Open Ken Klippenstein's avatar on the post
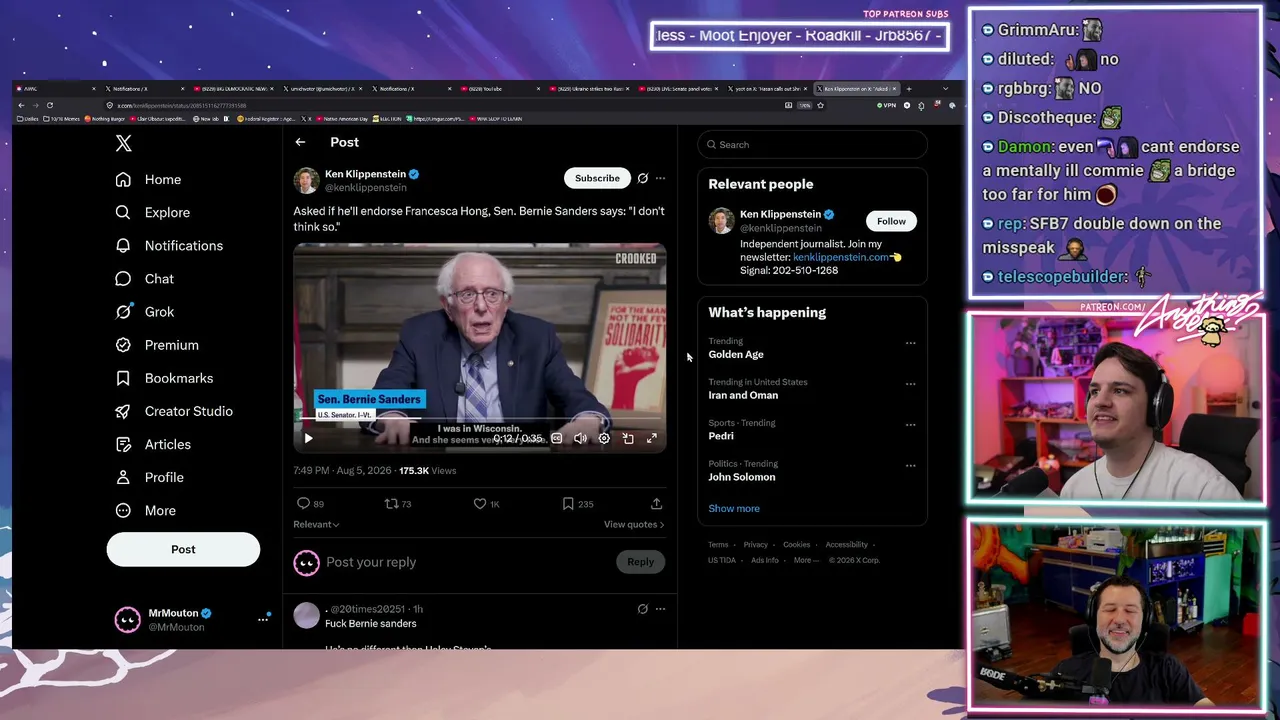The image size is (1280, 720). coord(306,180)
